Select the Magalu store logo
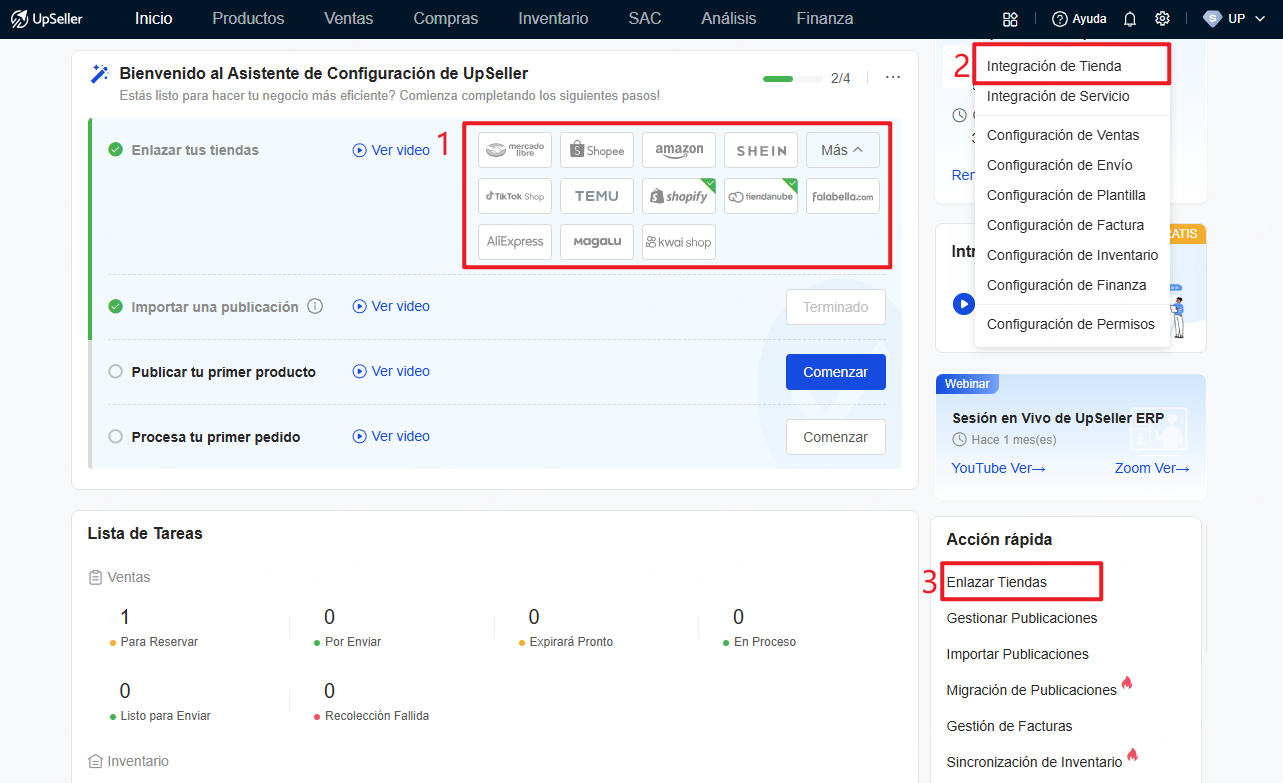 point(597,242)
